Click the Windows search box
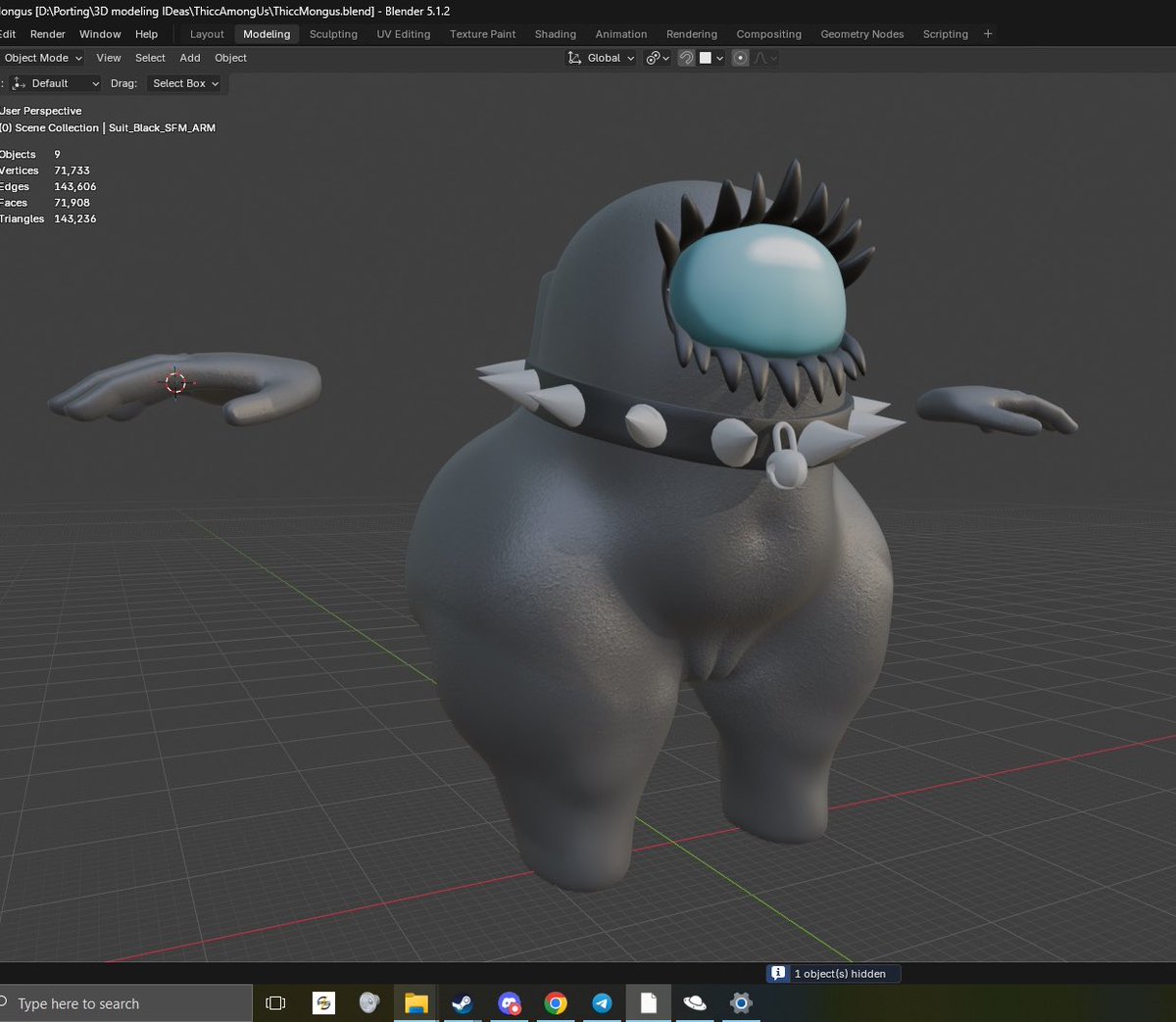Viewport: 1176px width, 1022px height. pos(125,1003)
